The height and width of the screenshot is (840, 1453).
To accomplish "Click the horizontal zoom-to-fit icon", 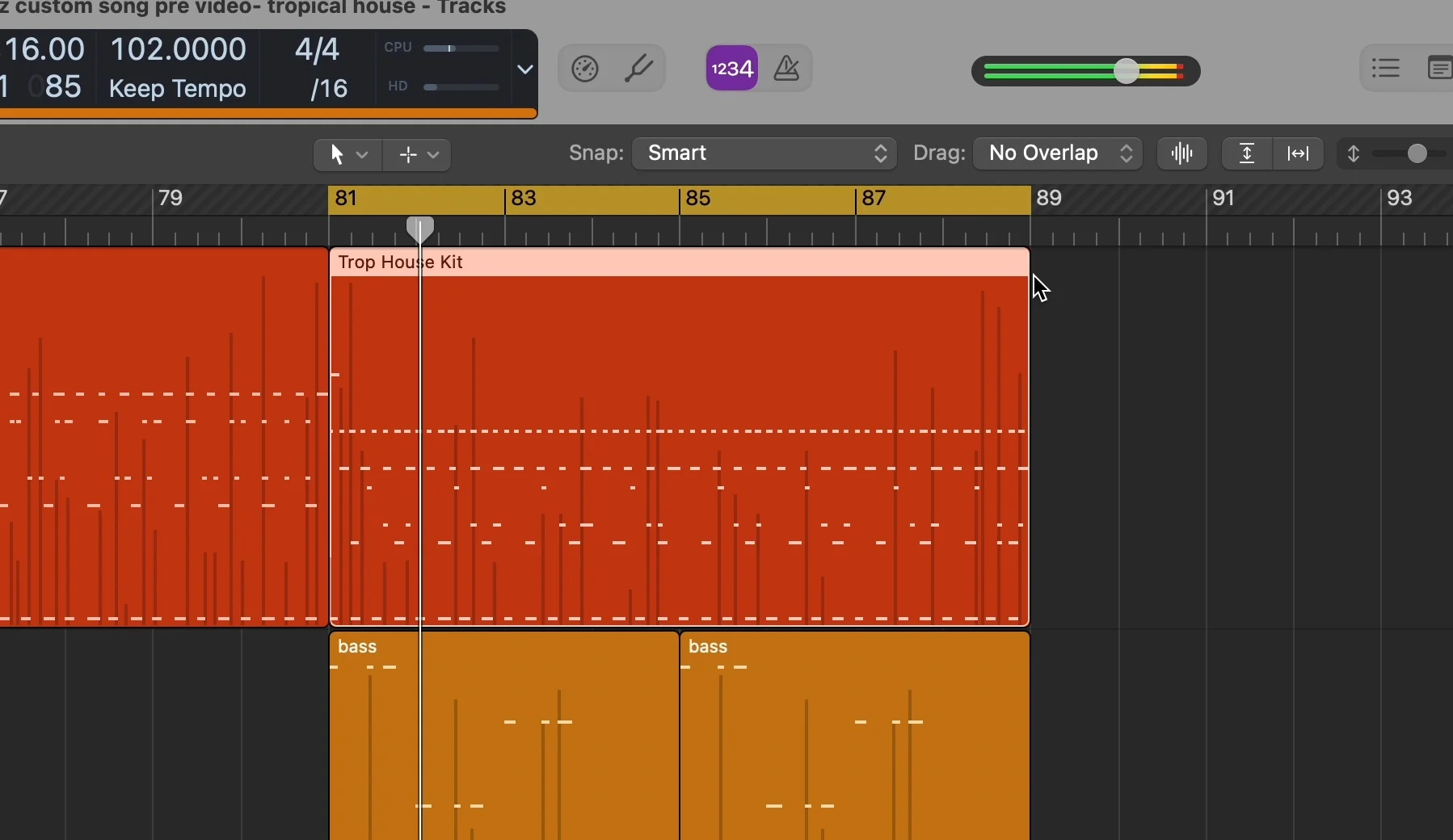I will (x=1298, y=153).
